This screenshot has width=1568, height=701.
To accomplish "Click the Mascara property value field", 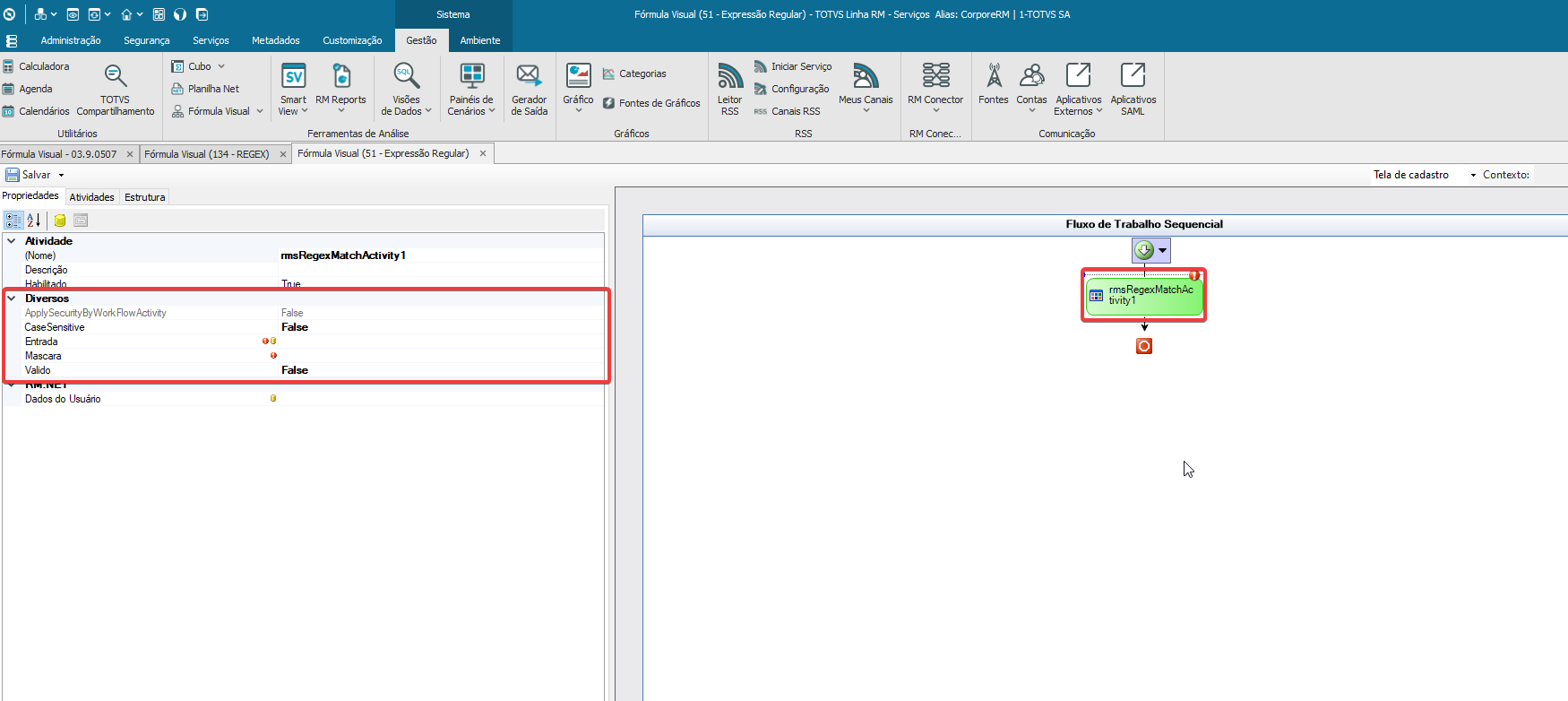I will pos(442,356).
